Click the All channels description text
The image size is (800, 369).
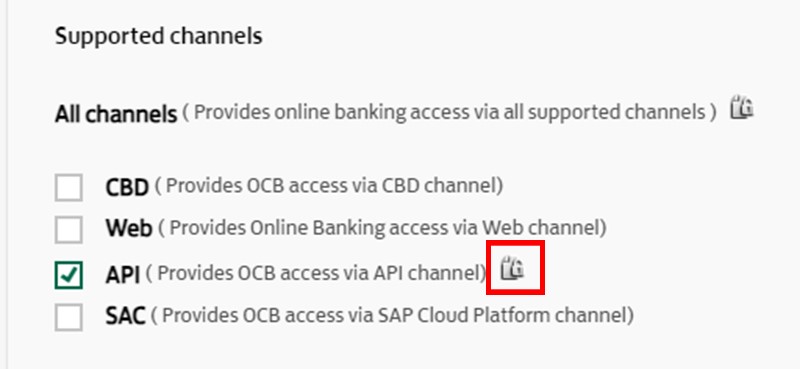click(x=450, y=112)
